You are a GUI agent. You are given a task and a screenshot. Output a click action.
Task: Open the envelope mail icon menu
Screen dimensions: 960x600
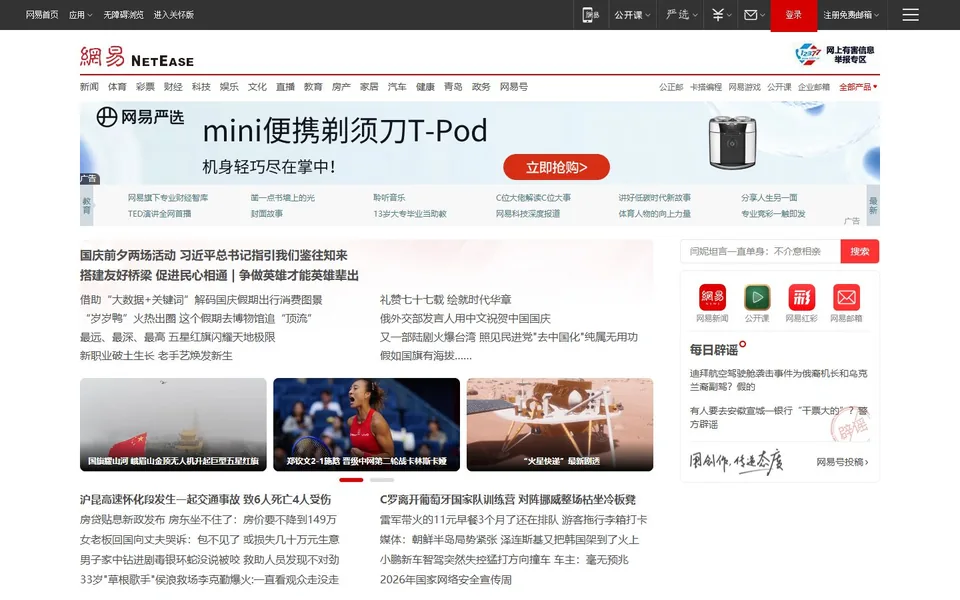754,15
